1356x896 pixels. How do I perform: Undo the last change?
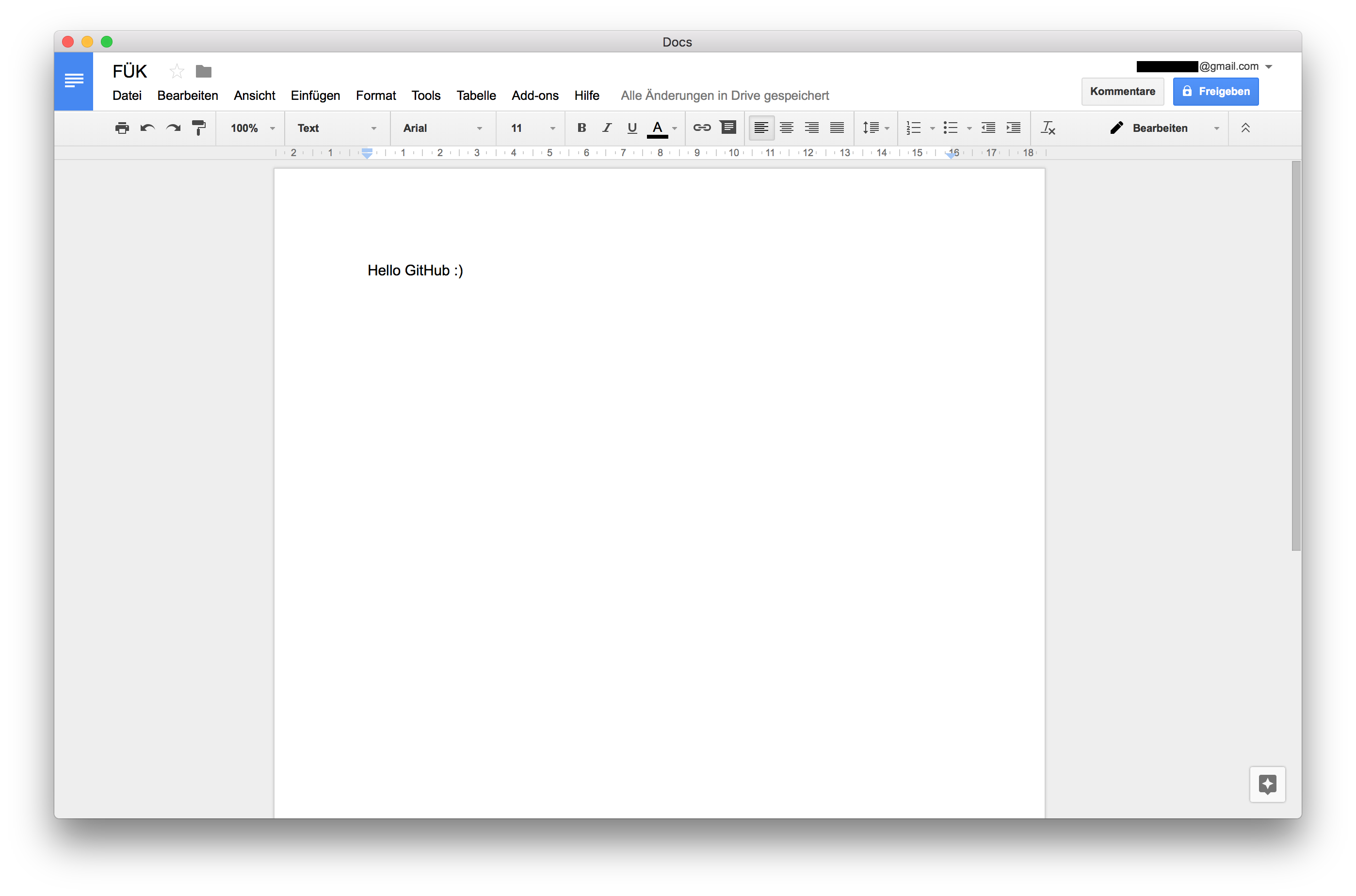pos(147,128)
